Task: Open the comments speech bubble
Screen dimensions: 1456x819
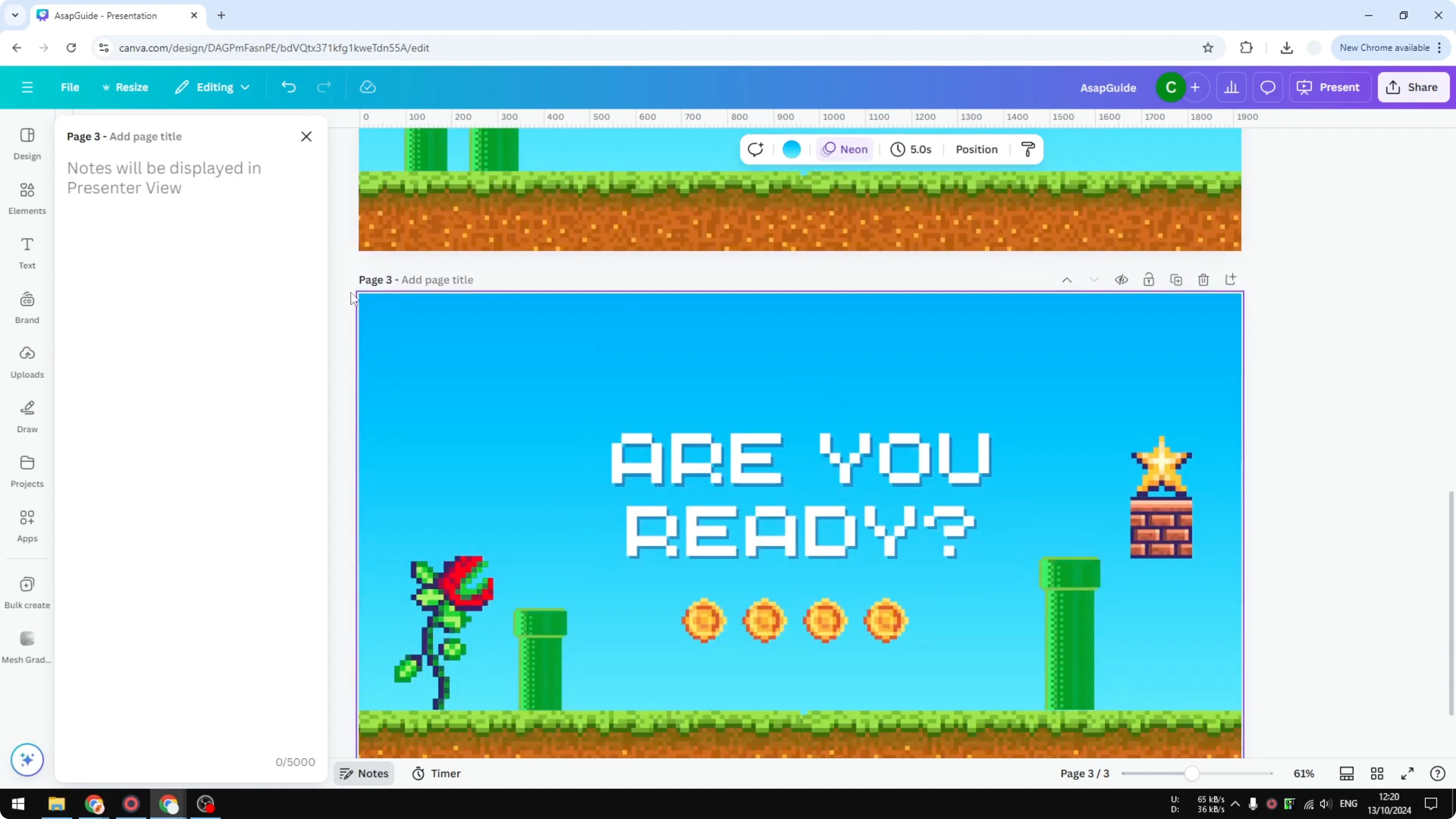Action: [1268, 87]
